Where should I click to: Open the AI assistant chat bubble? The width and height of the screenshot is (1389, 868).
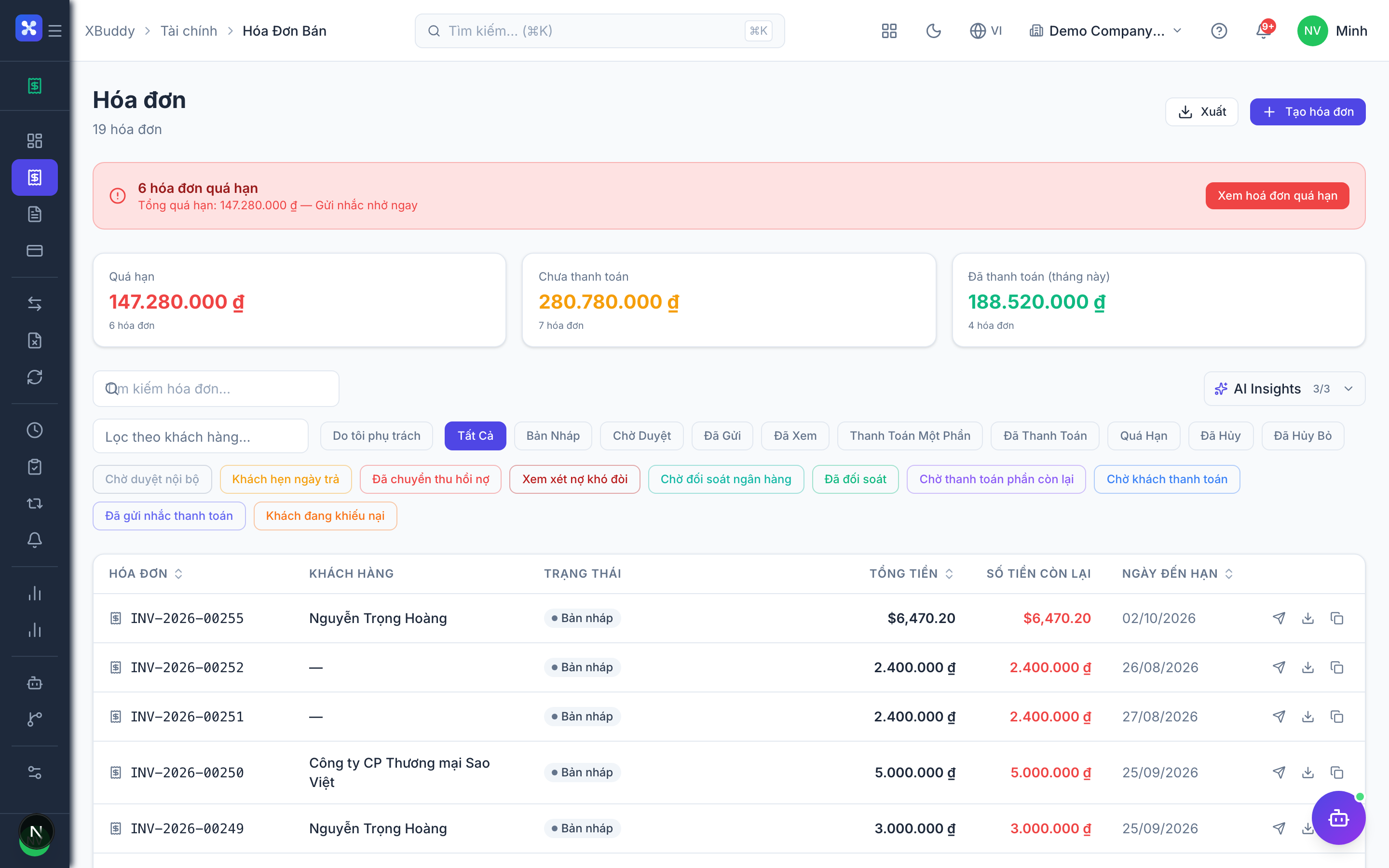(1338, 817)
